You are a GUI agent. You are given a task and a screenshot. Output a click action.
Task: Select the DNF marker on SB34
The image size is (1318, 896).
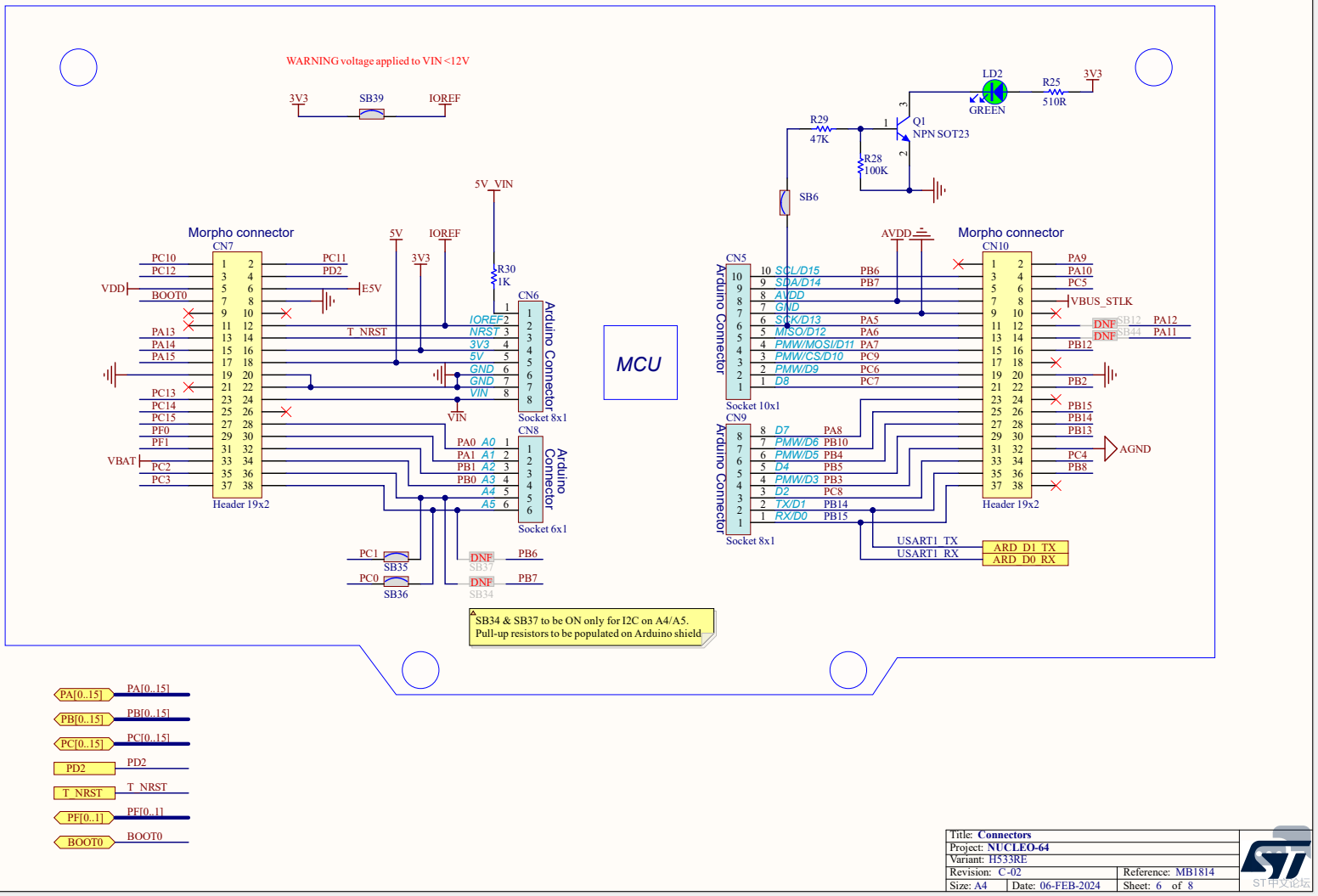coord(482,582)
